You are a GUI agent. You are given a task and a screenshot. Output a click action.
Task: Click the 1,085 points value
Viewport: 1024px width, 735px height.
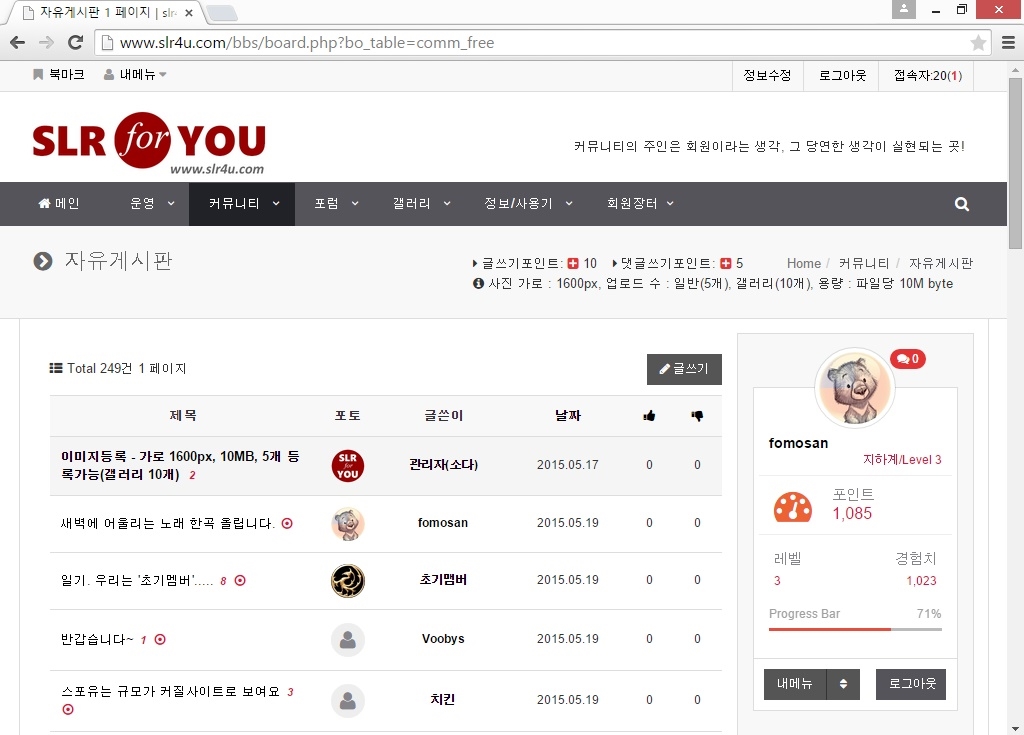click(852, 514)
